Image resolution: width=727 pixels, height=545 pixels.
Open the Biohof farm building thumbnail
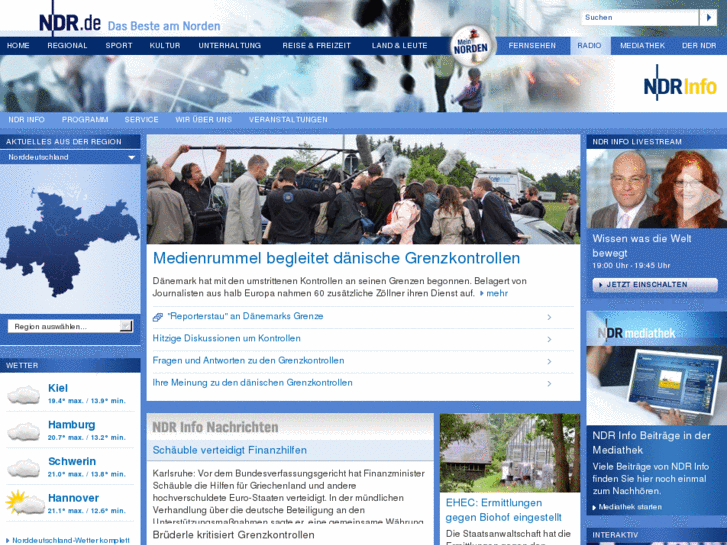click(x=510, y=453)
